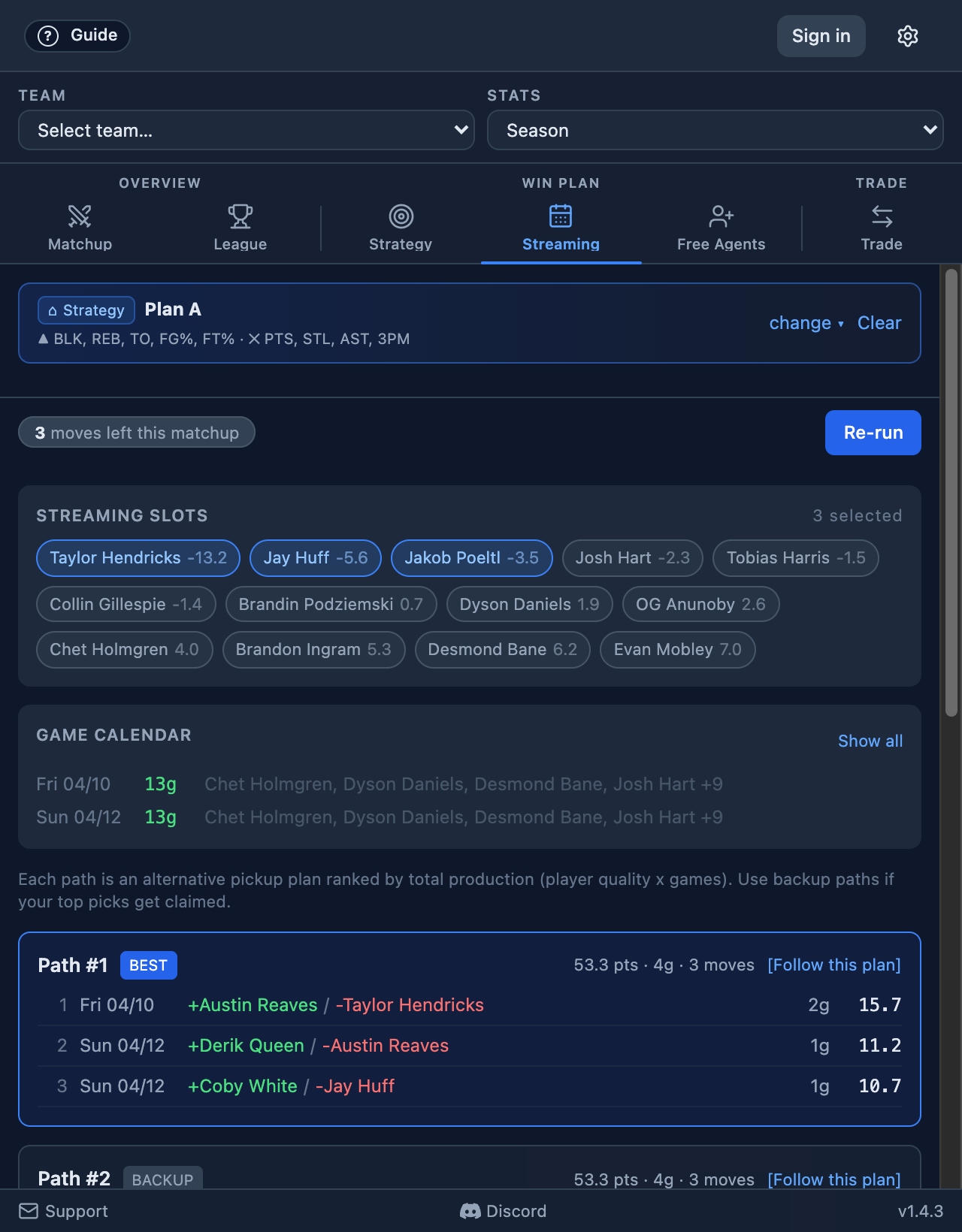Viewport: 962px width, 1232px height.
Task: Toggle Jay Huff streaming slot
Action: (x=316, y=558)
